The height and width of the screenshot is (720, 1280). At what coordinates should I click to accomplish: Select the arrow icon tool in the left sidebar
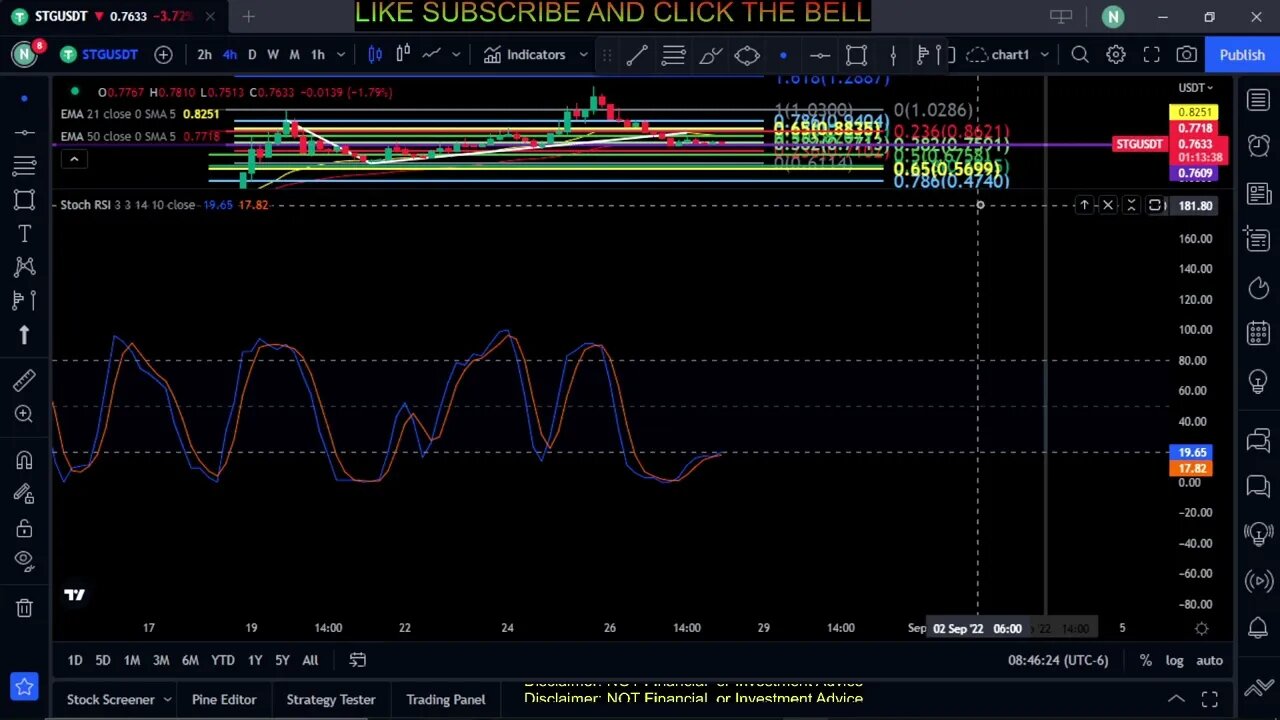24,335
